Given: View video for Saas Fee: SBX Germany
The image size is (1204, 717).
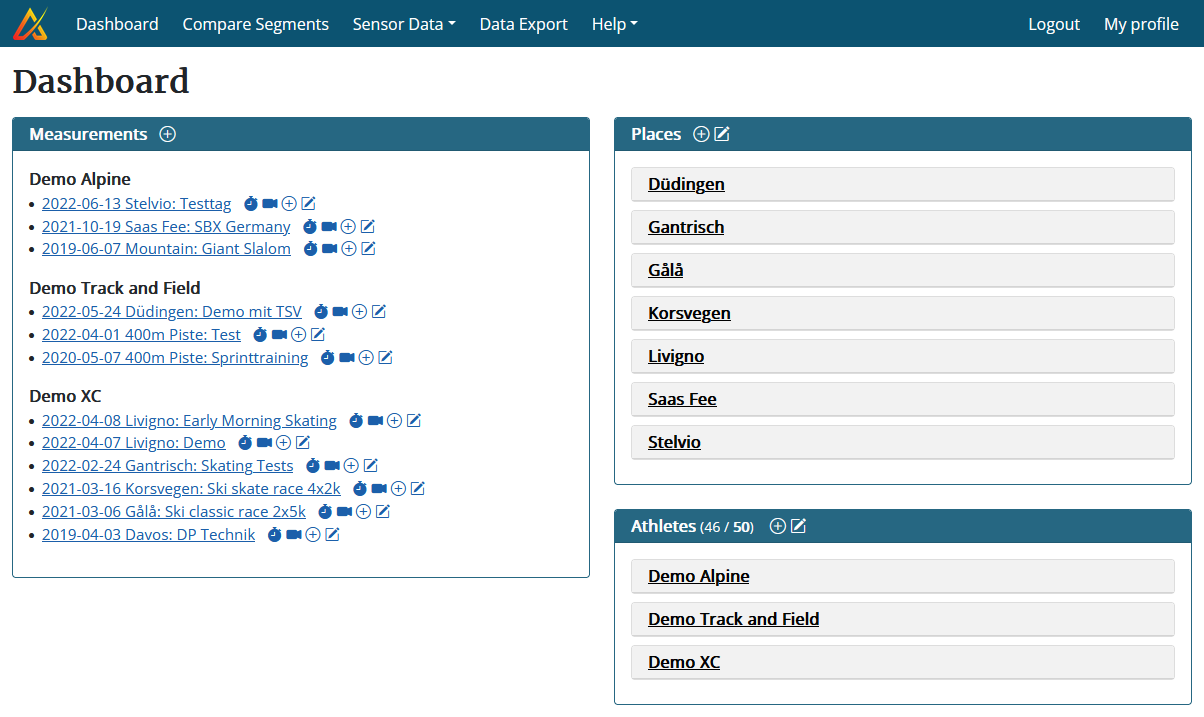Looking at the screenshot, I should tap(329, 226).
